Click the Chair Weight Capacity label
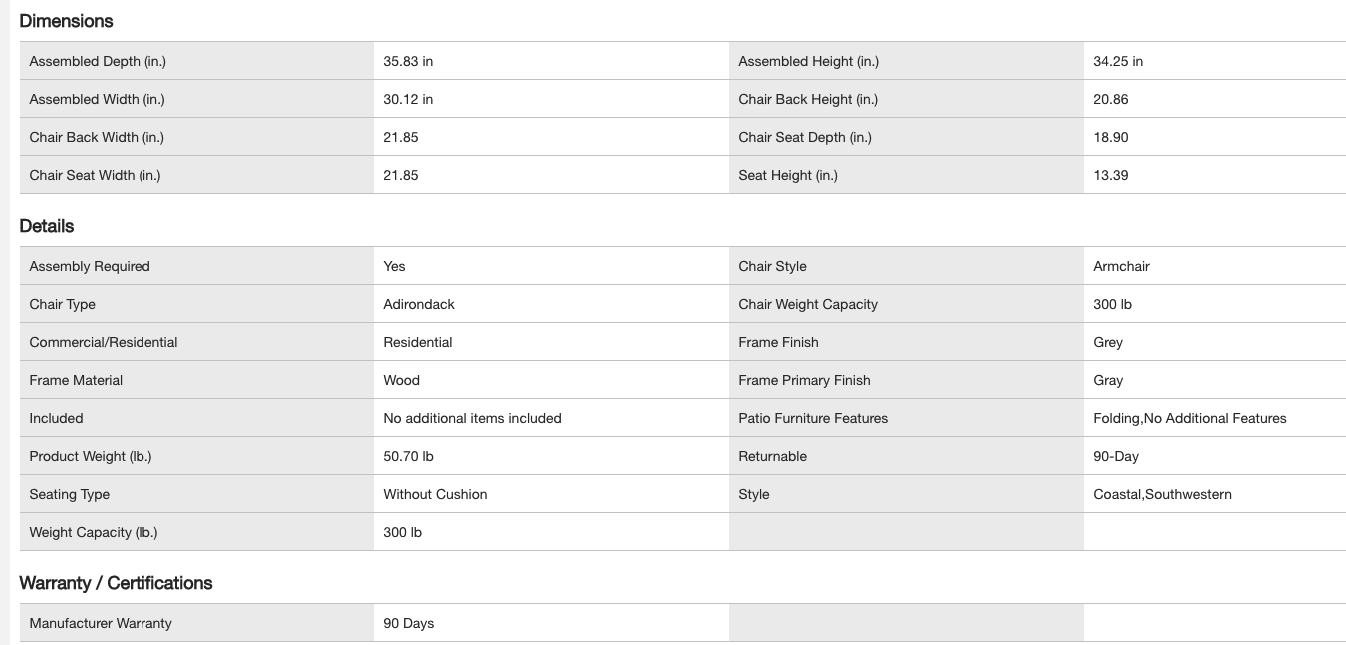The image size is (1346, 645). 808,304
